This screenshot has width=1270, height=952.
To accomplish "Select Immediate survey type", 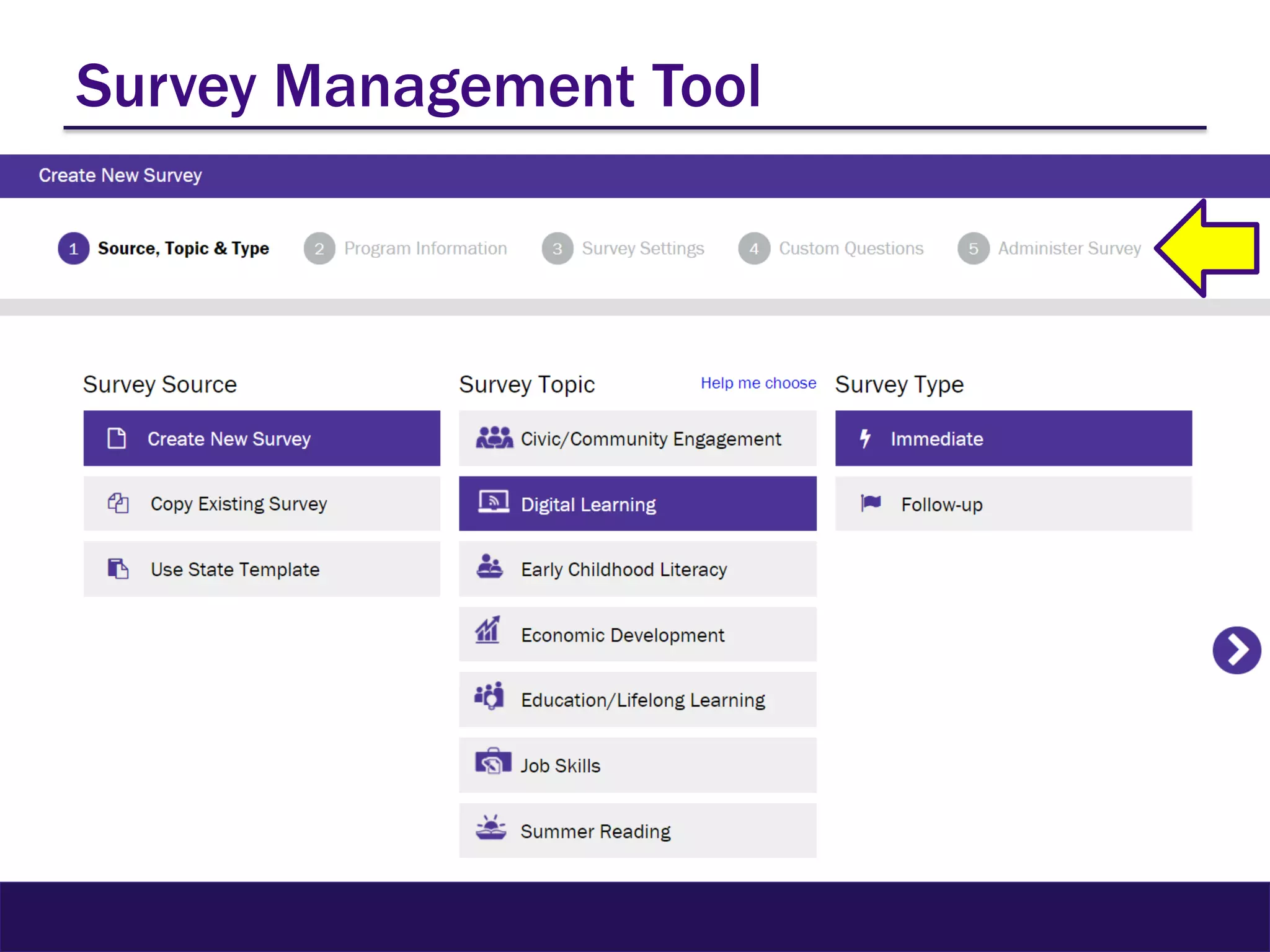I will coord(1013,438).
